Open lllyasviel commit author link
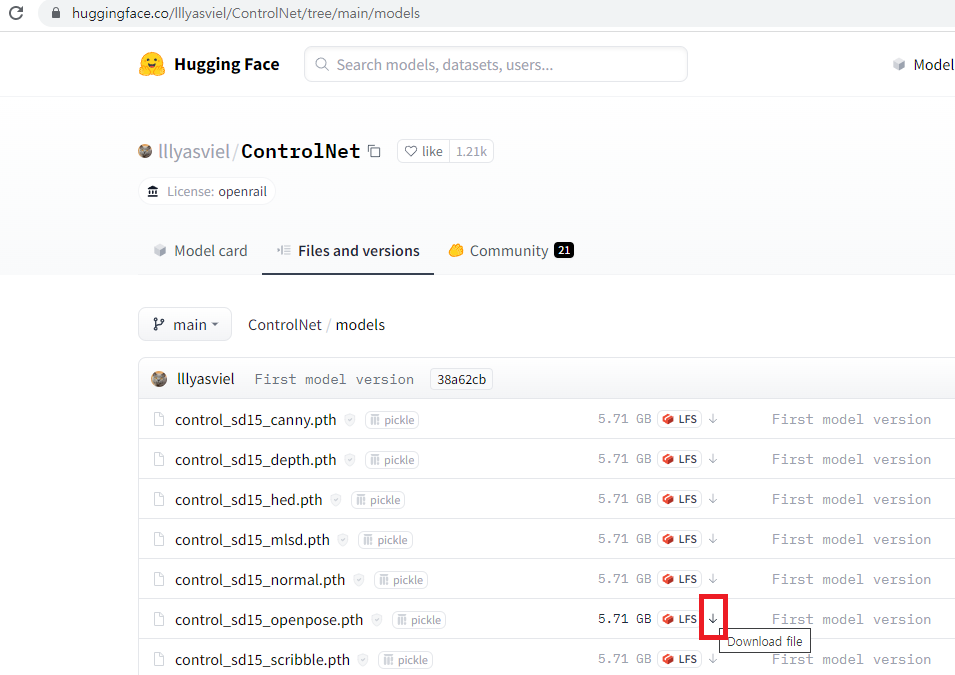The height and width of the screenshot is (675, 955). [x=205, y=379]
